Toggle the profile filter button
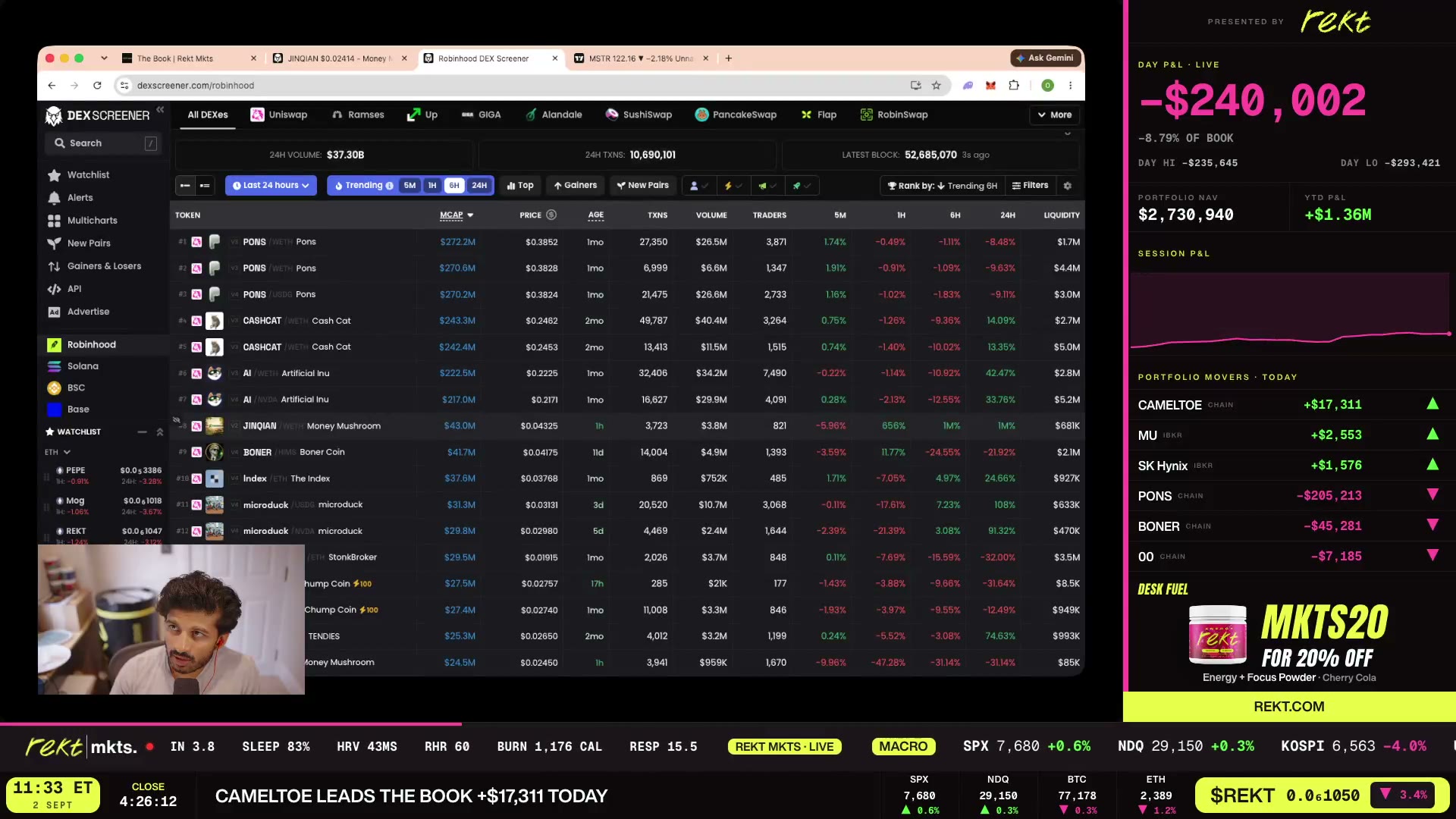 698,186
